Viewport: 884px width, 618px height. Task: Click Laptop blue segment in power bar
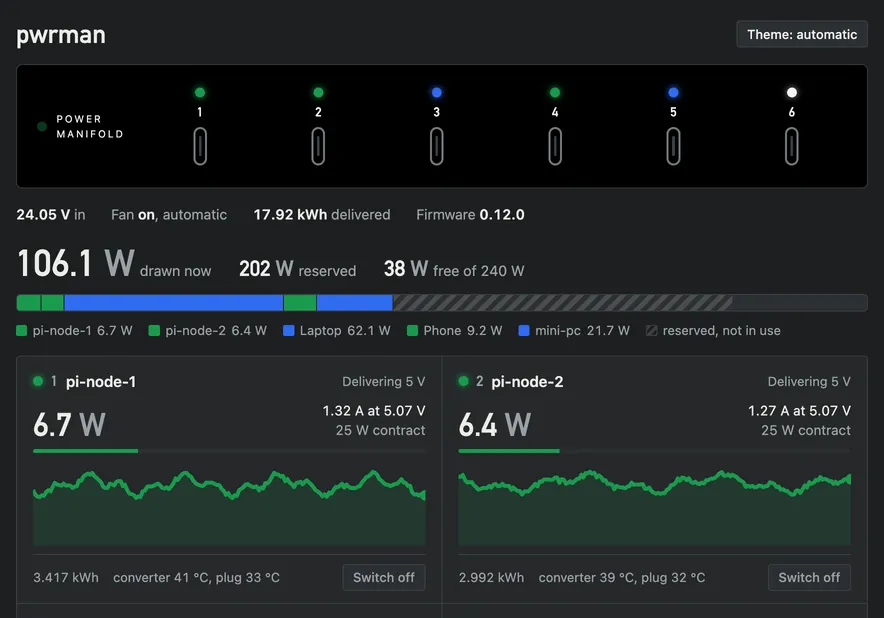pyautogui.click(x=174, y=303)
